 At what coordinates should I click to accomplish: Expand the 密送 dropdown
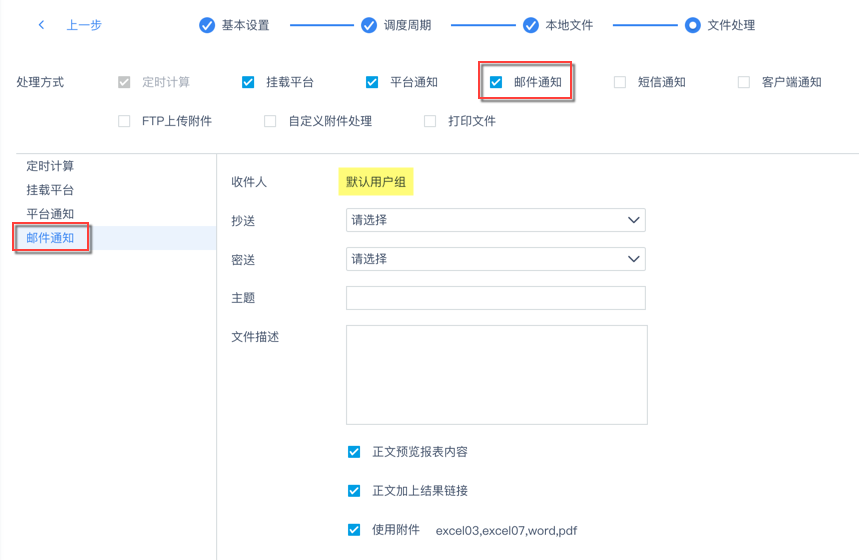(495, 259)
